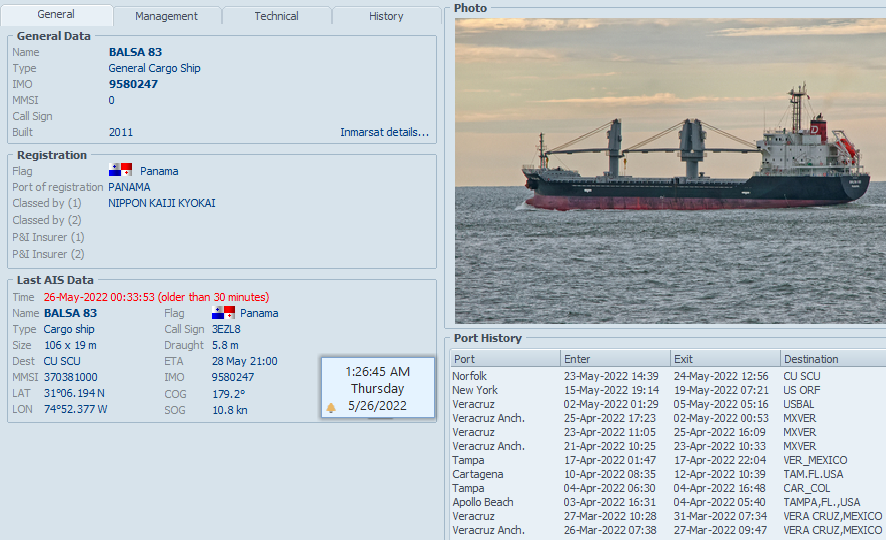The height and width of the screenshot is (540, 886).
Task: Click the type General Cargo Ship
Action: tap(154, 68)
